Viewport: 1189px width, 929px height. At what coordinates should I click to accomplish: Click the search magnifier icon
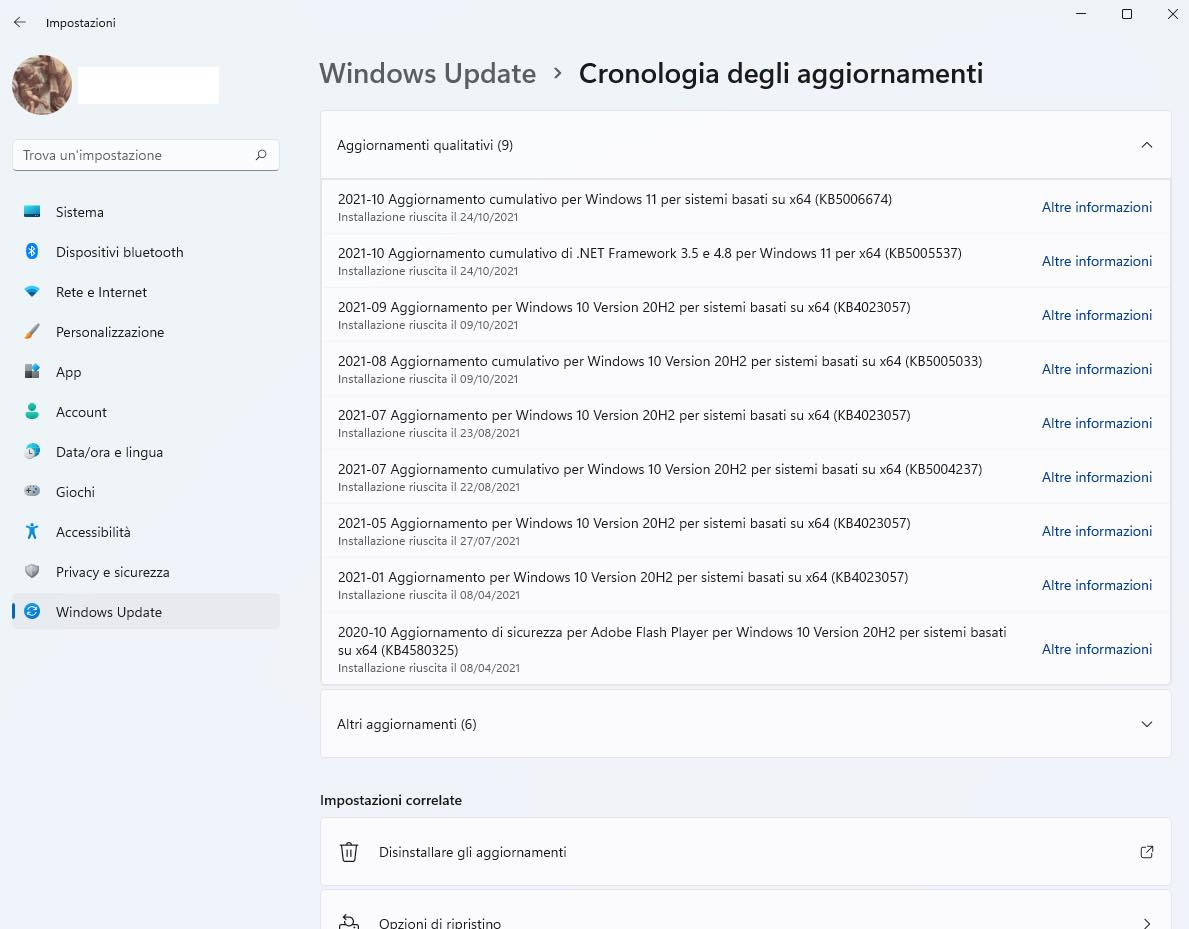click(x=261, y=155)
